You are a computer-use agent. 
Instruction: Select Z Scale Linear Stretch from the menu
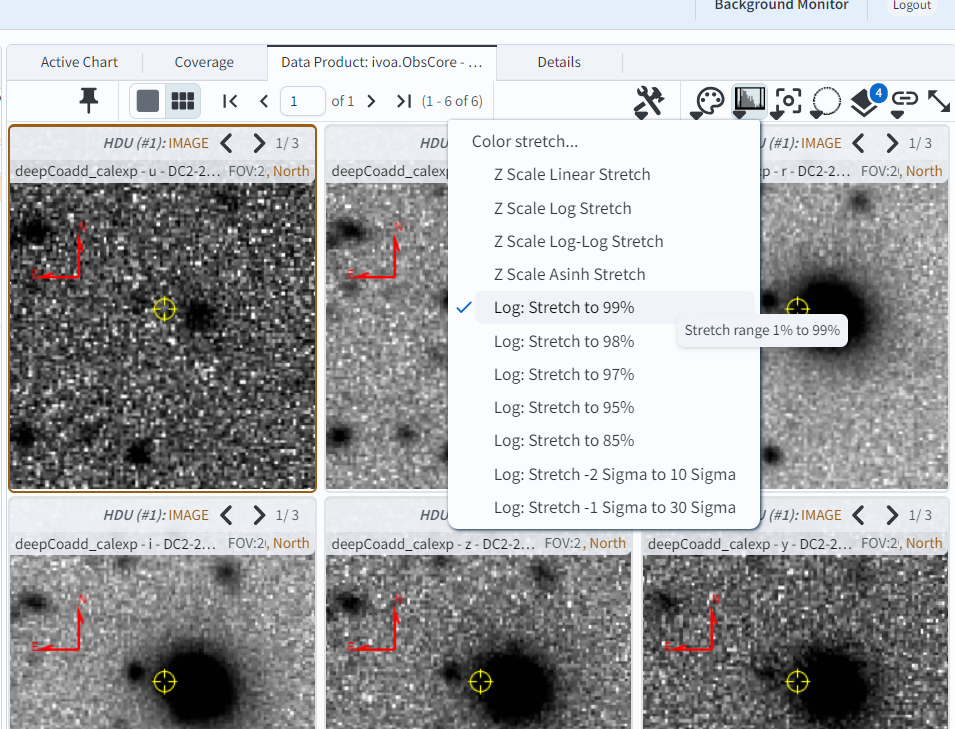click(571, 174)
